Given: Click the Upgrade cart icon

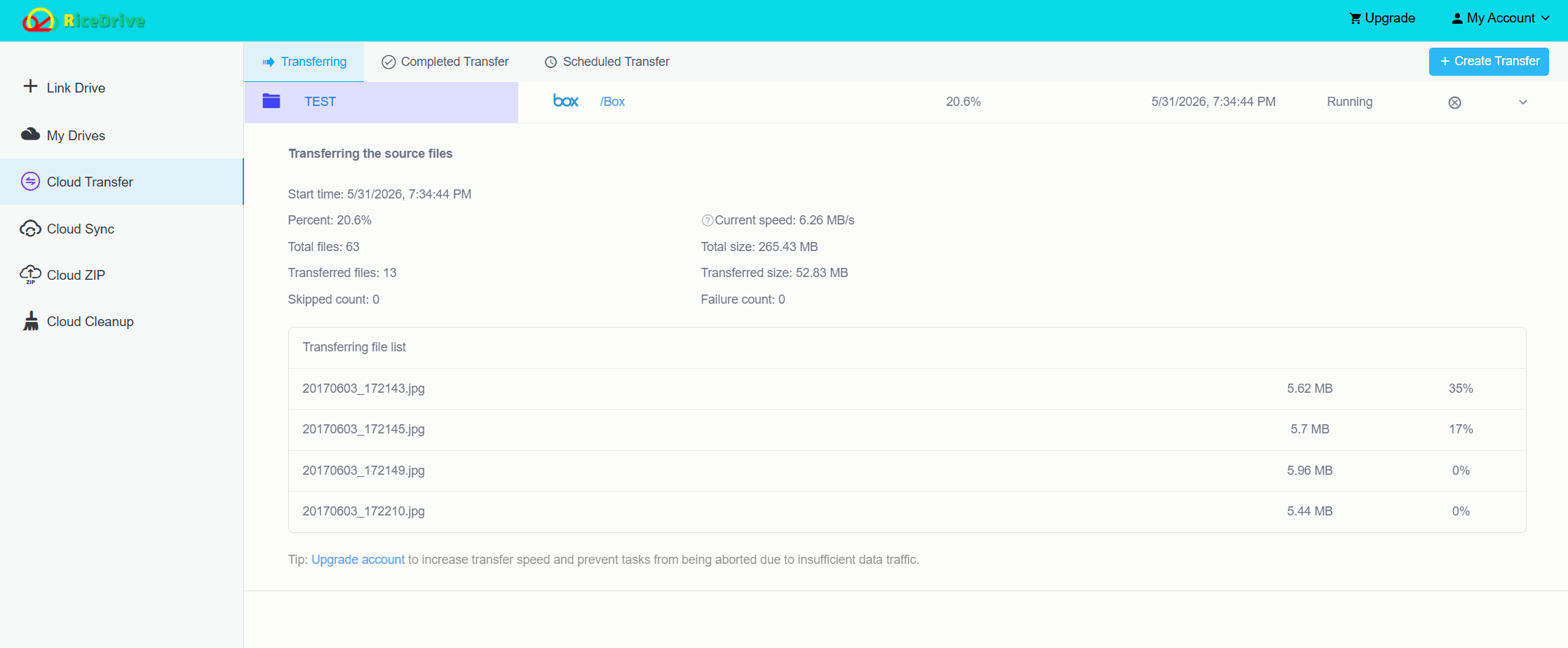Looking at the screenshot, I should [1355, 19].
